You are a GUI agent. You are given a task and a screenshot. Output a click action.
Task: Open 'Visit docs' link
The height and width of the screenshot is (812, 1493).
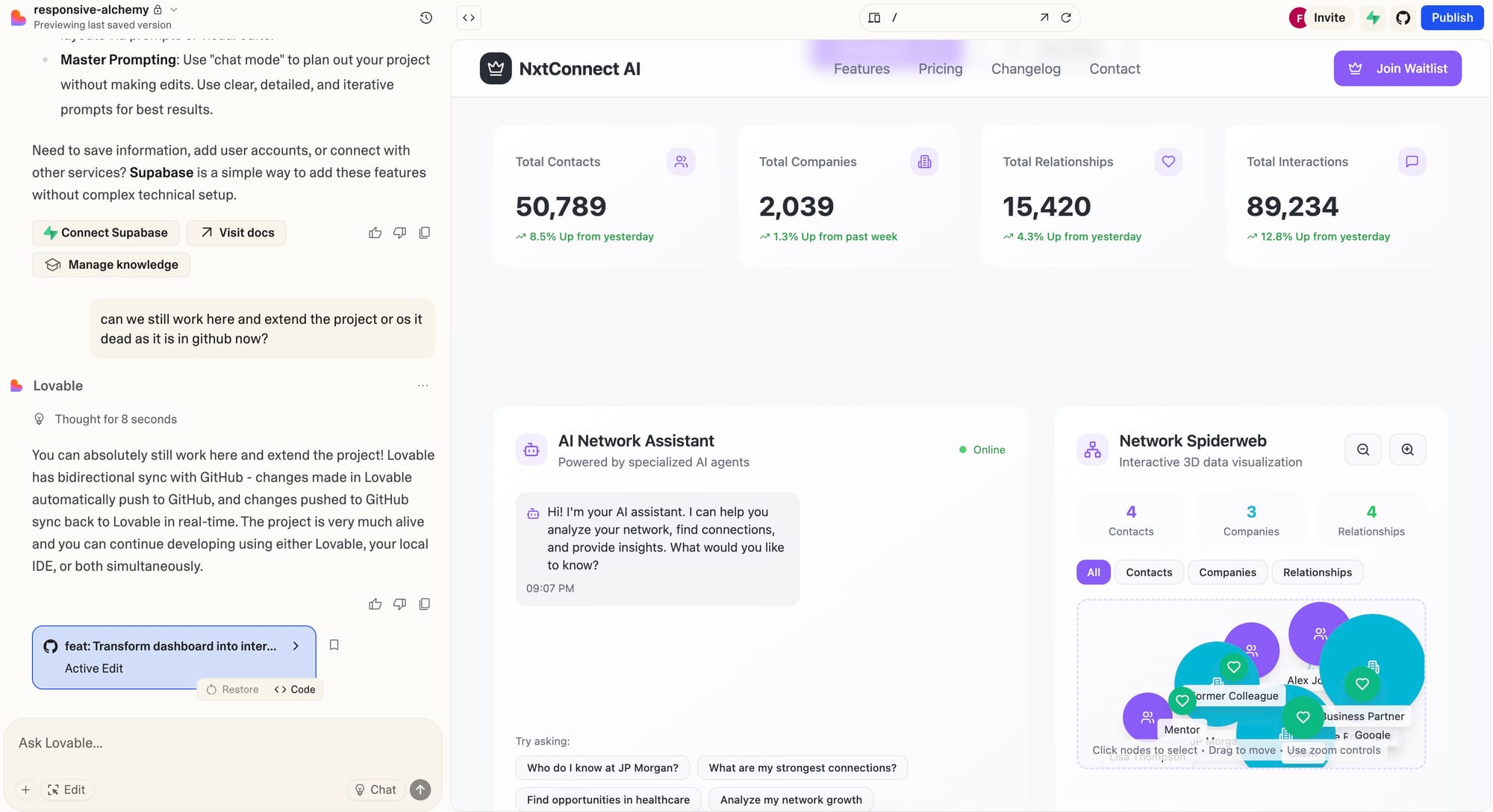[237, 232]
